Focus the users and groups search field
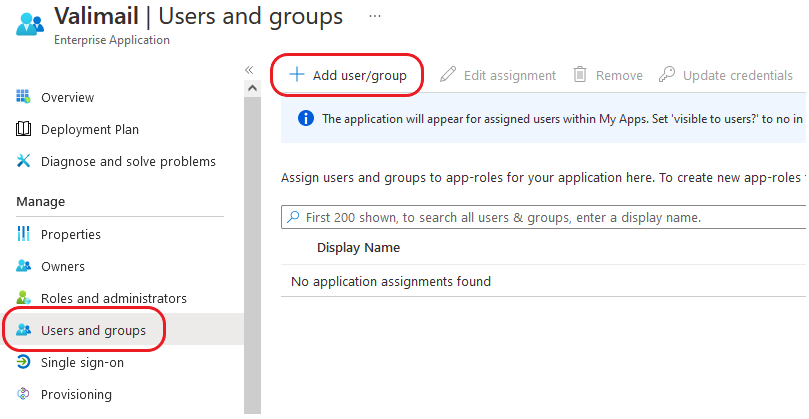The image size is (809, 419). 544,217
